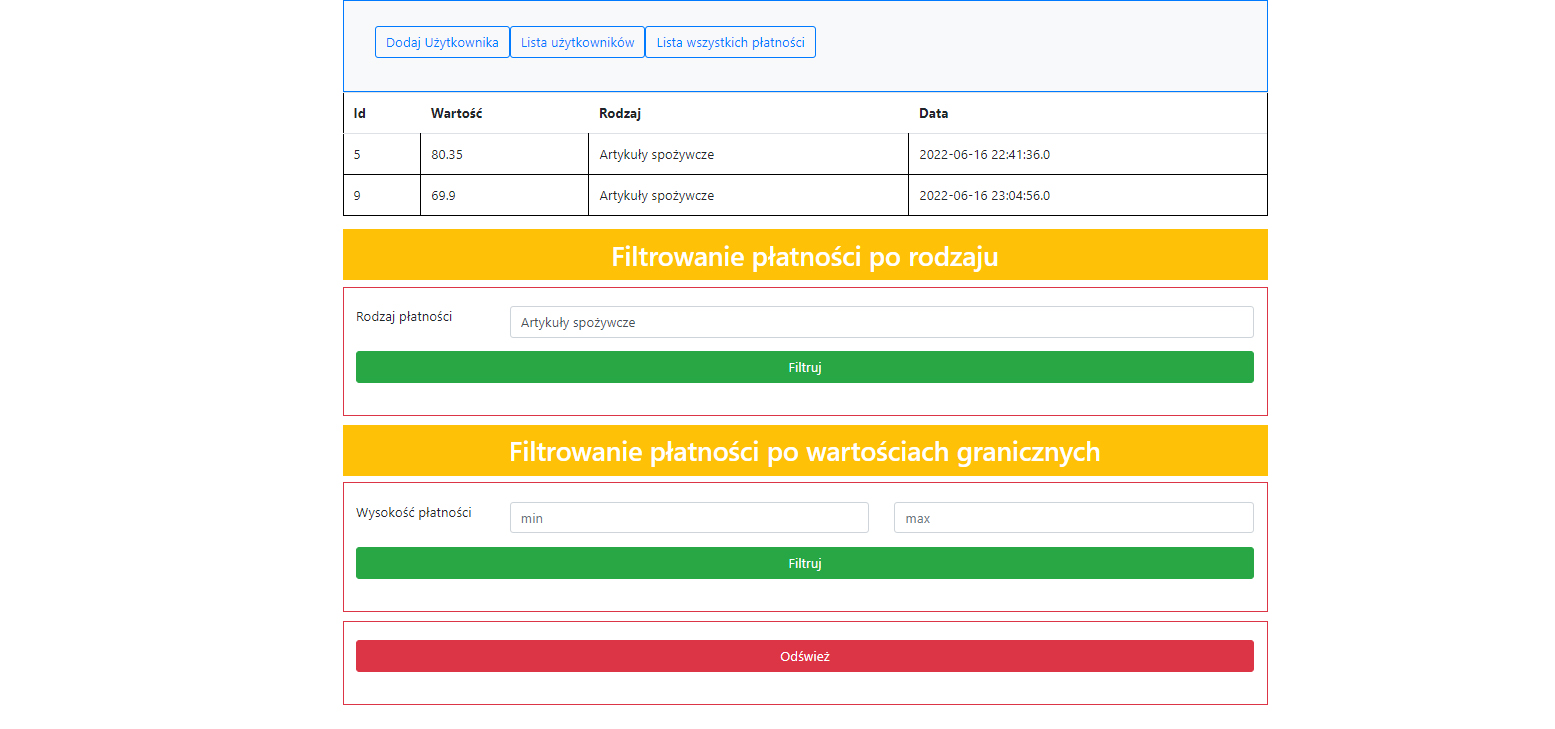Click the Id cell showing 5
The image size is (1555, 729).
tap(382, 154)
